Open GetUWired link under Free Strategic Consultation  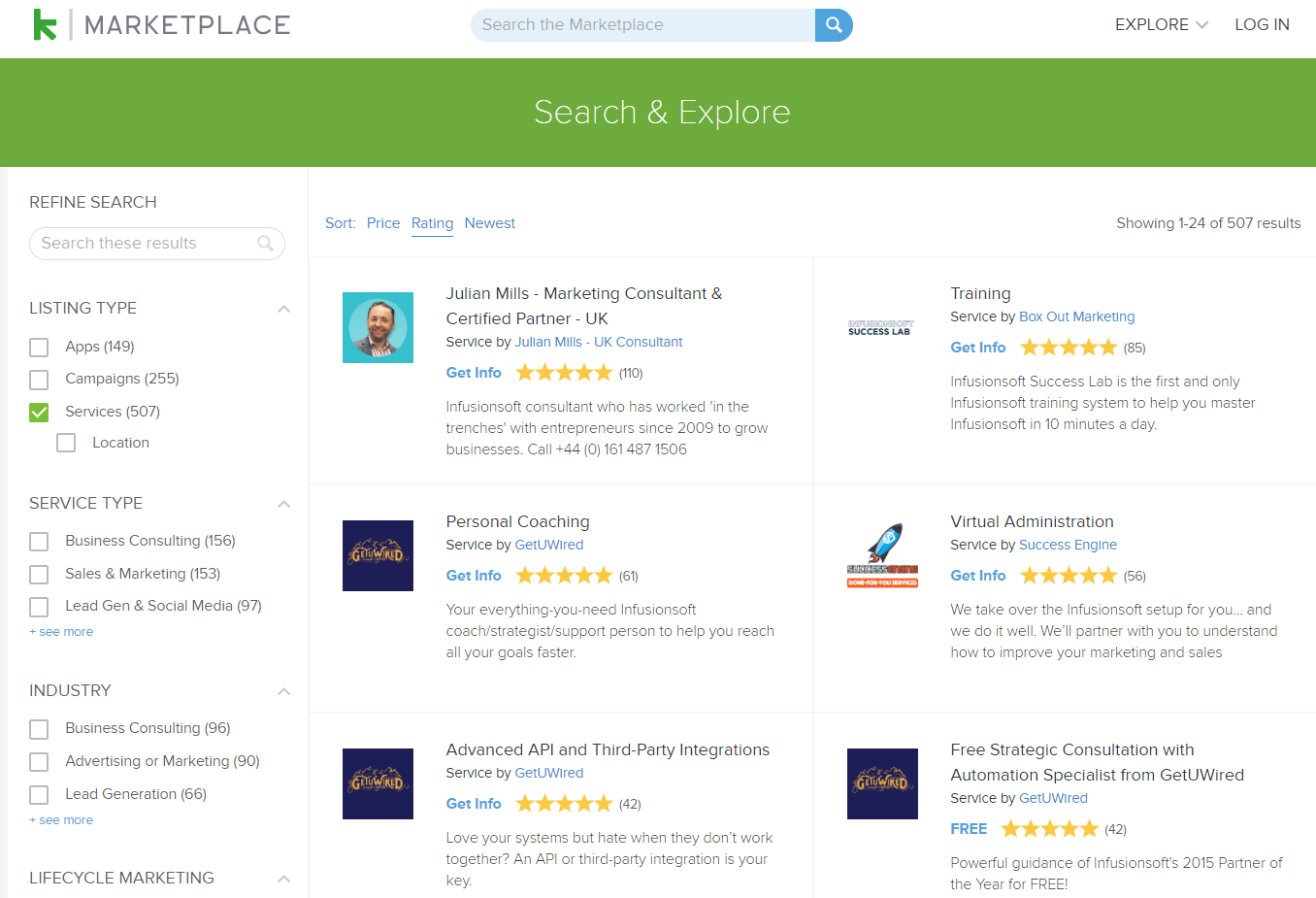click(x=1053, y=798)
